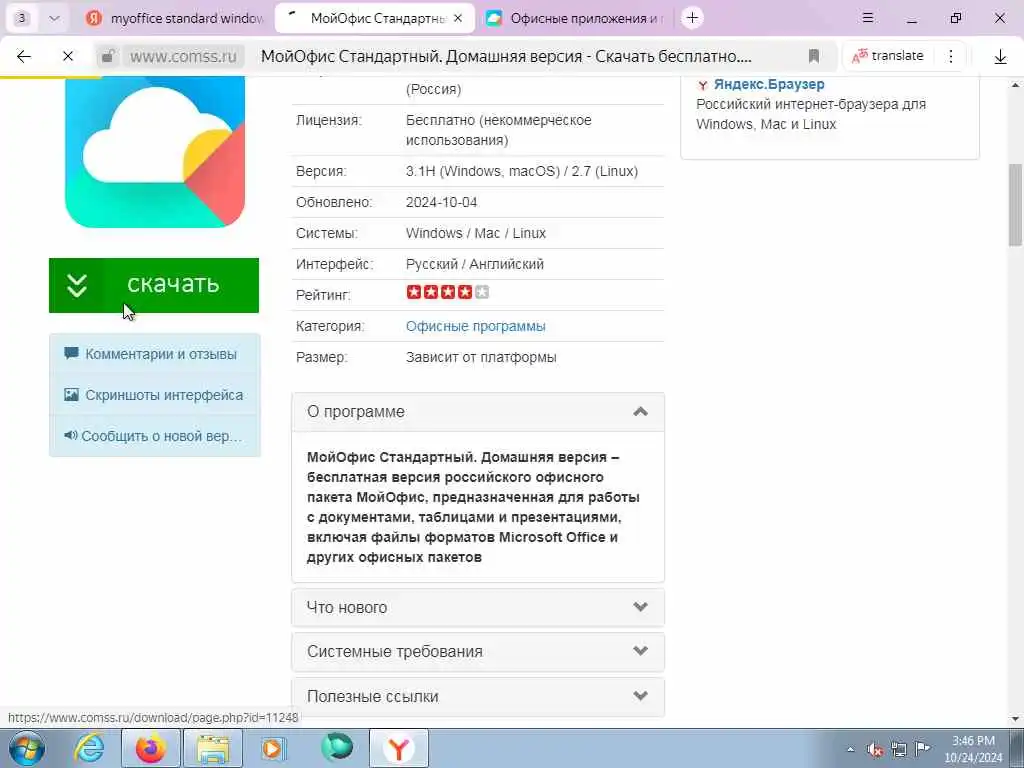Expand the Что нового section
Screen dimensions: 1024x768
coord(478,607)
